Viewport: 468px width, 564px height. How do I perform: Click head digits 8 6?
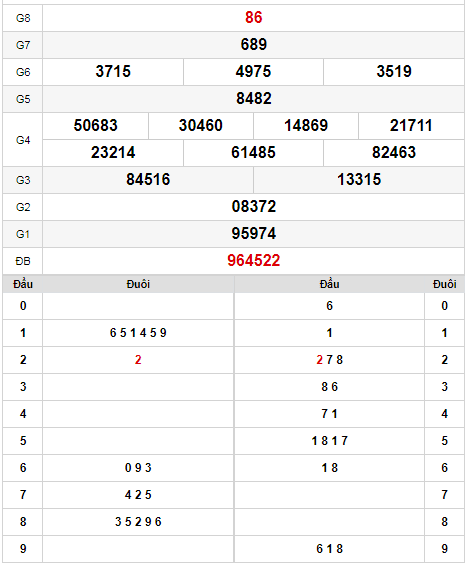tap(330, 387)
